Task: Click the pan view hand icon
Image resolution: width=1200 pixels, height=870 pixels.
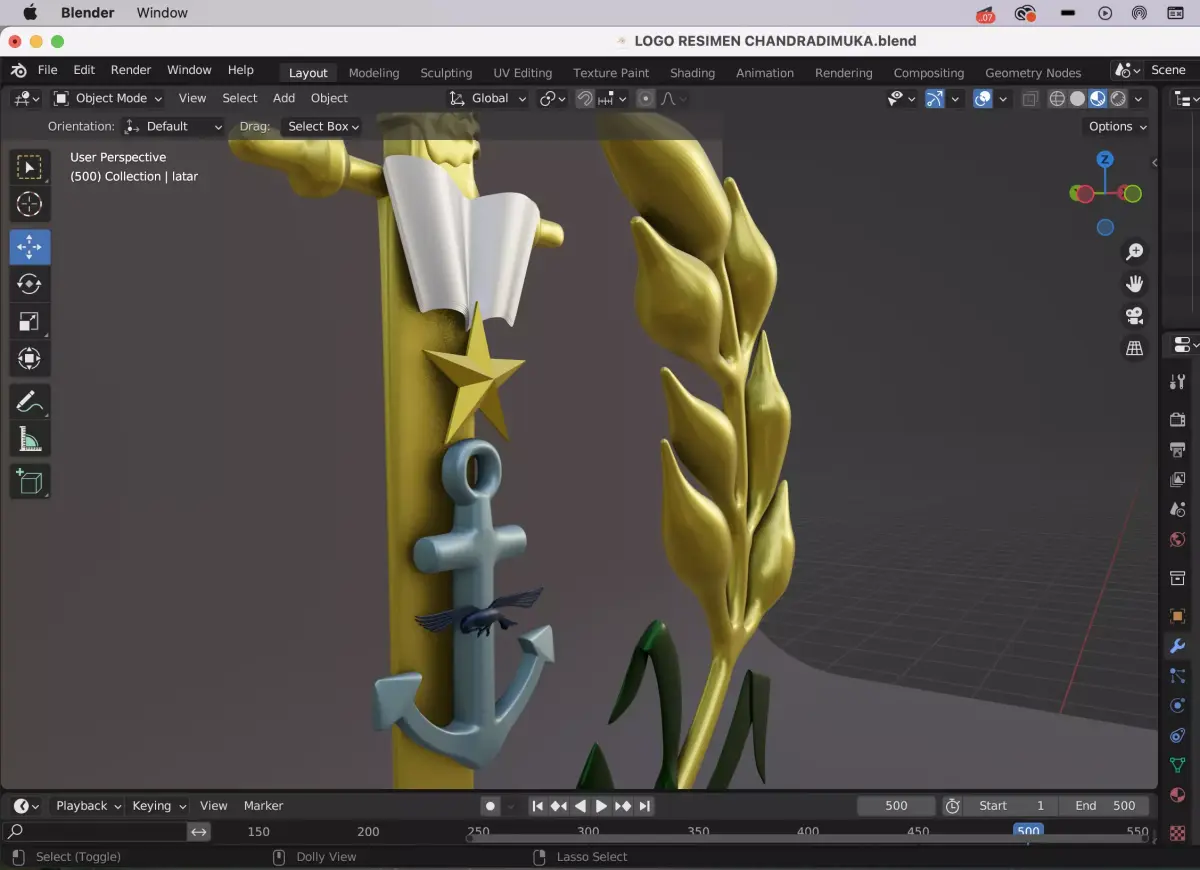Action: [1134, 284]
